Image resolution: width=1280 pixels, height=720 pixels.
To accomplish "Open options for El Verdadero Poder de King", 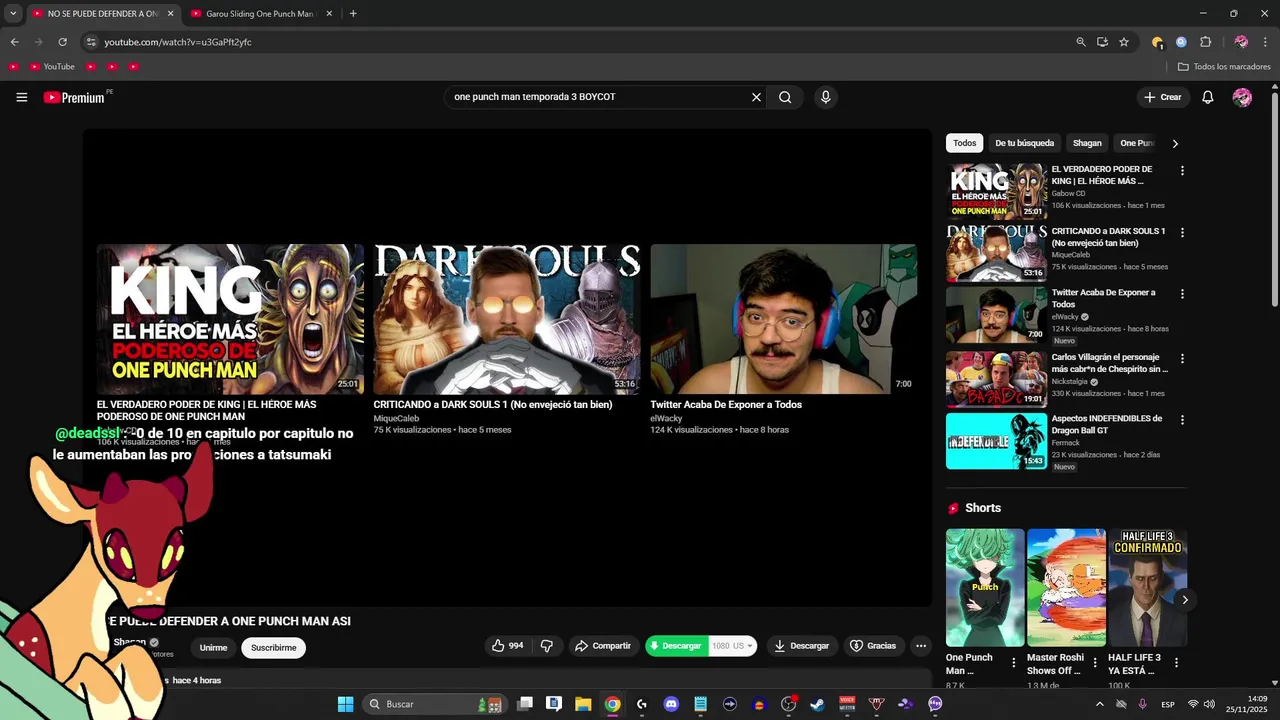I will click(x=1182, y=171).
